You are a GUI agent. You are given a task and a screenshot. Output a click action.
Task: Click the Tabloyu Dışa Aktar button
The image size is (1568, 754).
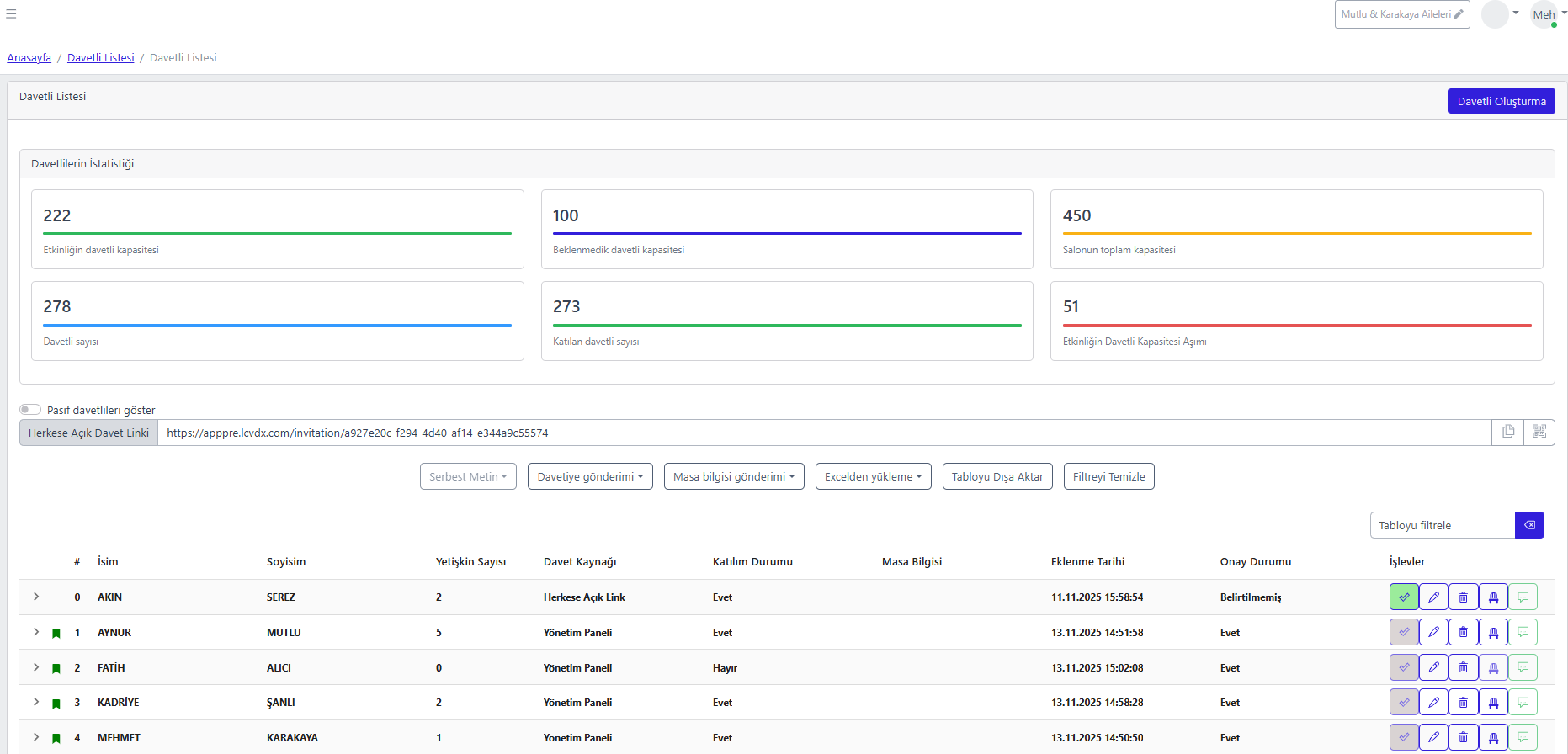pyautogui.click(x=997, y=476)
